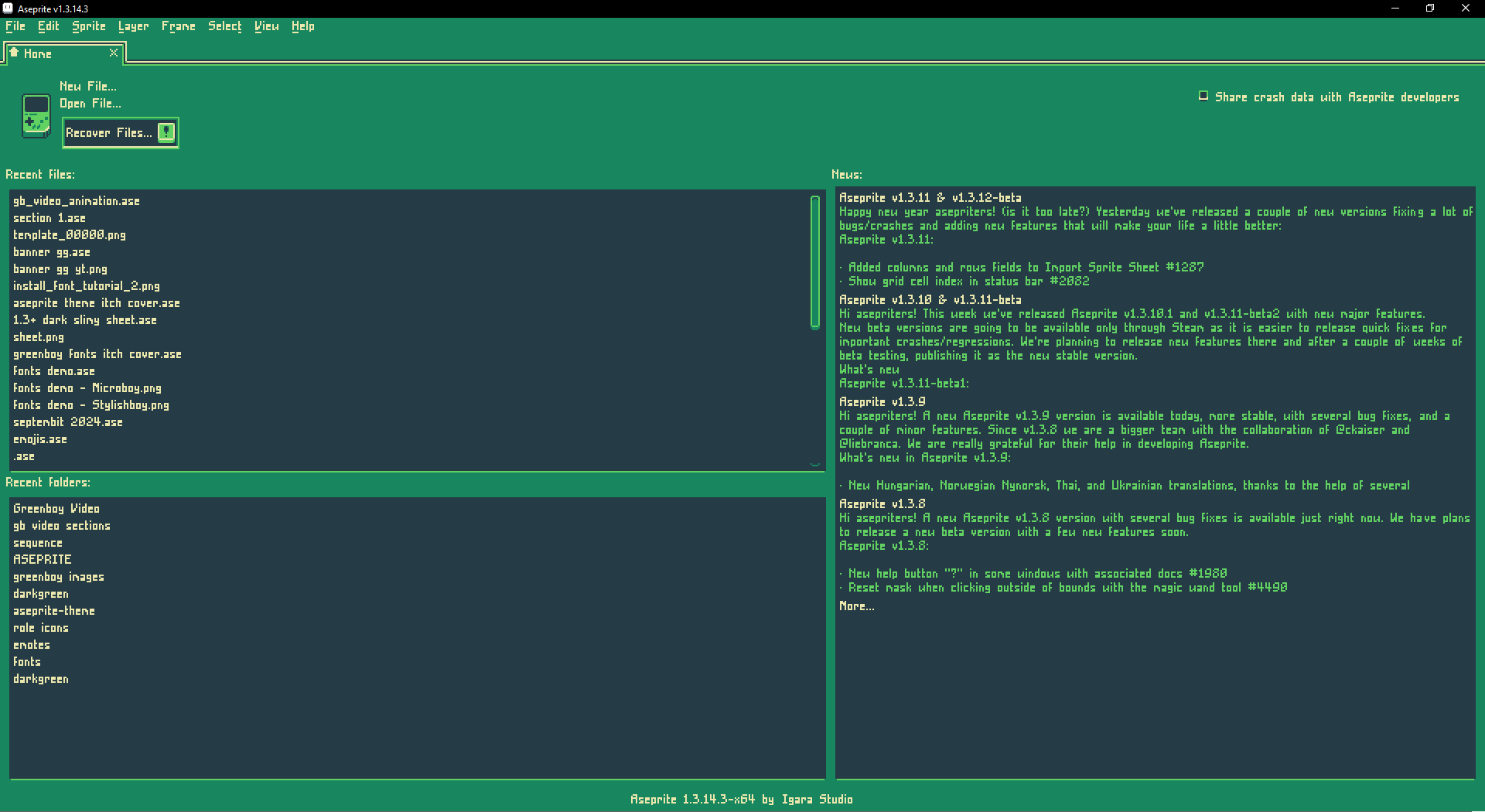Image resolution: width=1485 pixels, height=812 pixels.
Task: Restore down the Aseprite window
Action: (x=1430, y=9)
